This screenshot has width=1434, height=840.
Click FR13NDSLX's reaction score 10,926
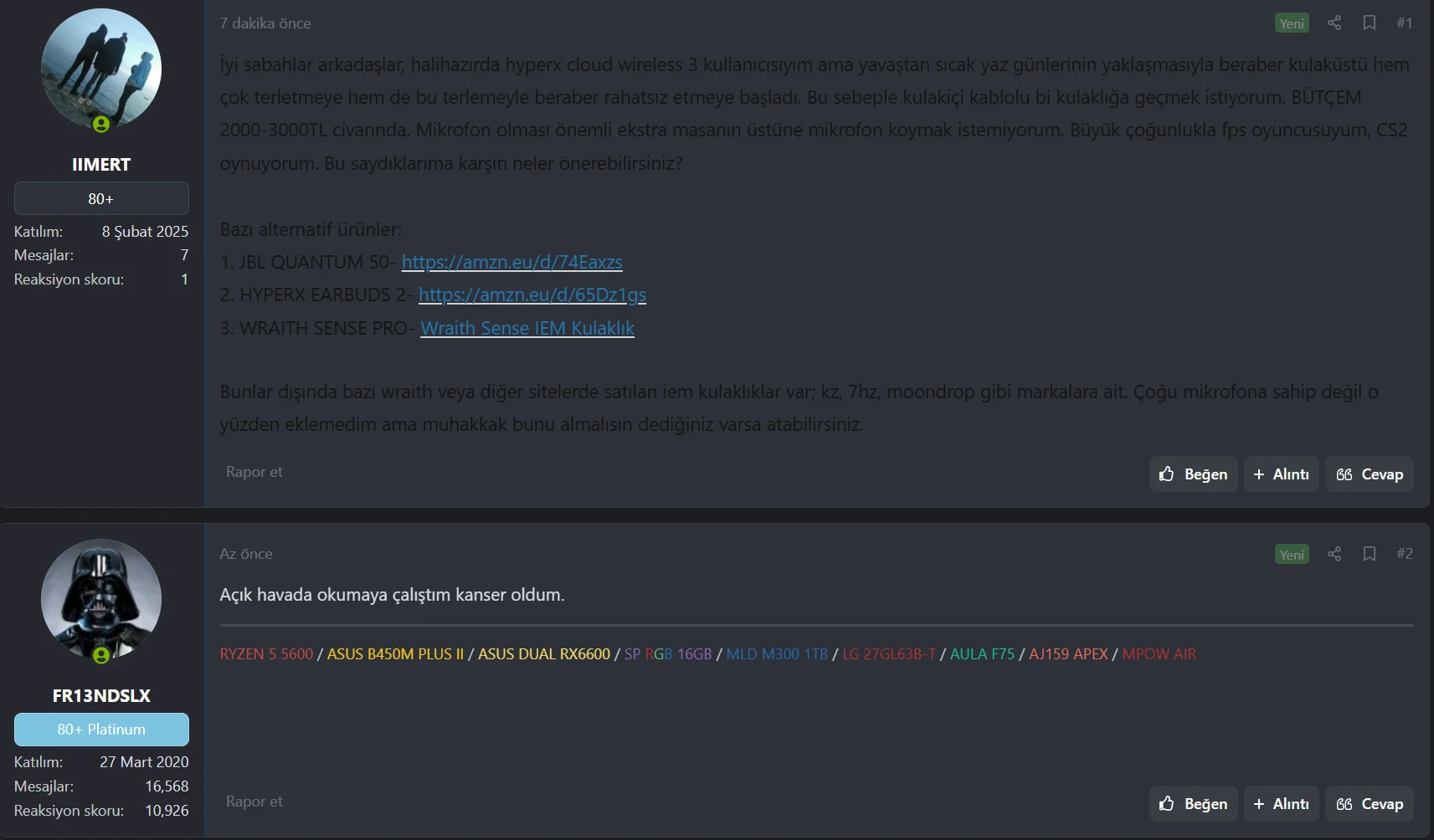[x=167, y=811]
